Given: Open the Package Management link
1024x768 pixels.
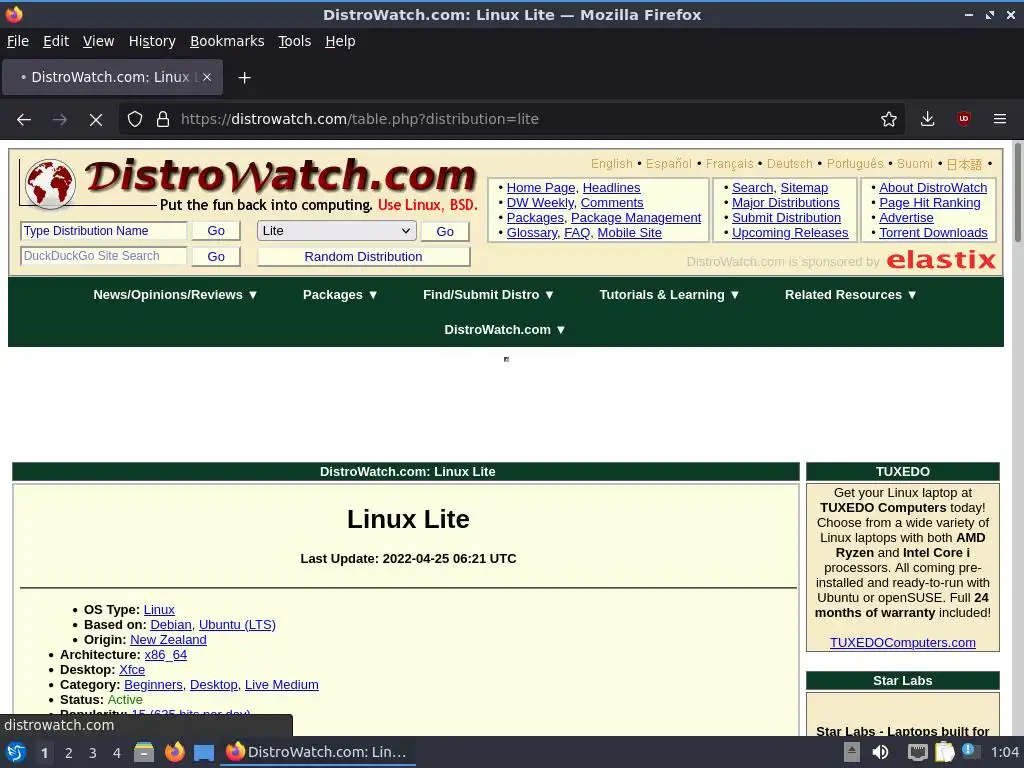Looking at the screenshot, I should (x=635, y=218).
